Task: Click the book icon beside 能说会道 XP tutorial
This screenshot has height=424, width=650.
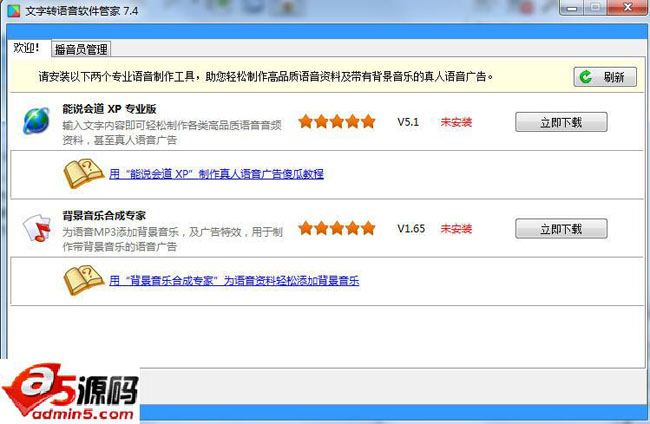Action: click(83, 173)
